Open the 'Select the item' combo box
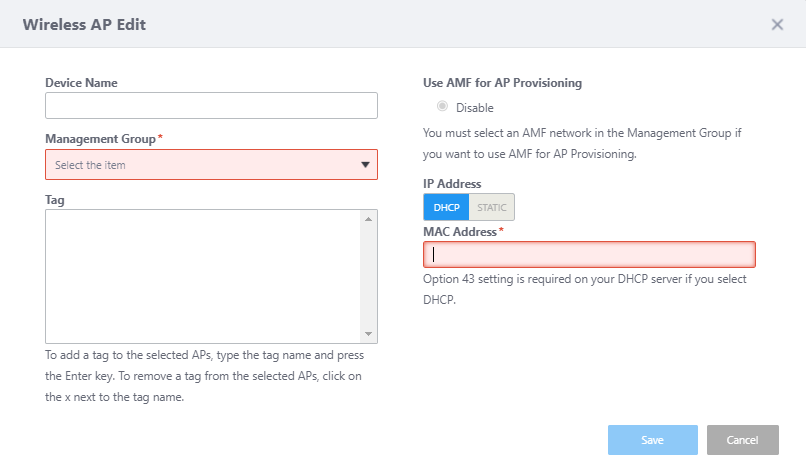 [x=200, y=165]
